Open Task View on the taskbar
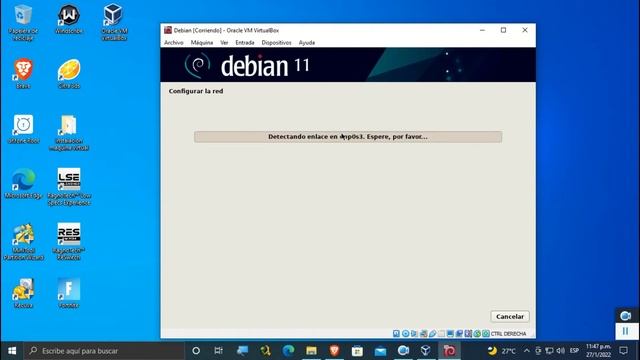Image resolution: width=640 pixels, height=360 pixels. point(218,351)
